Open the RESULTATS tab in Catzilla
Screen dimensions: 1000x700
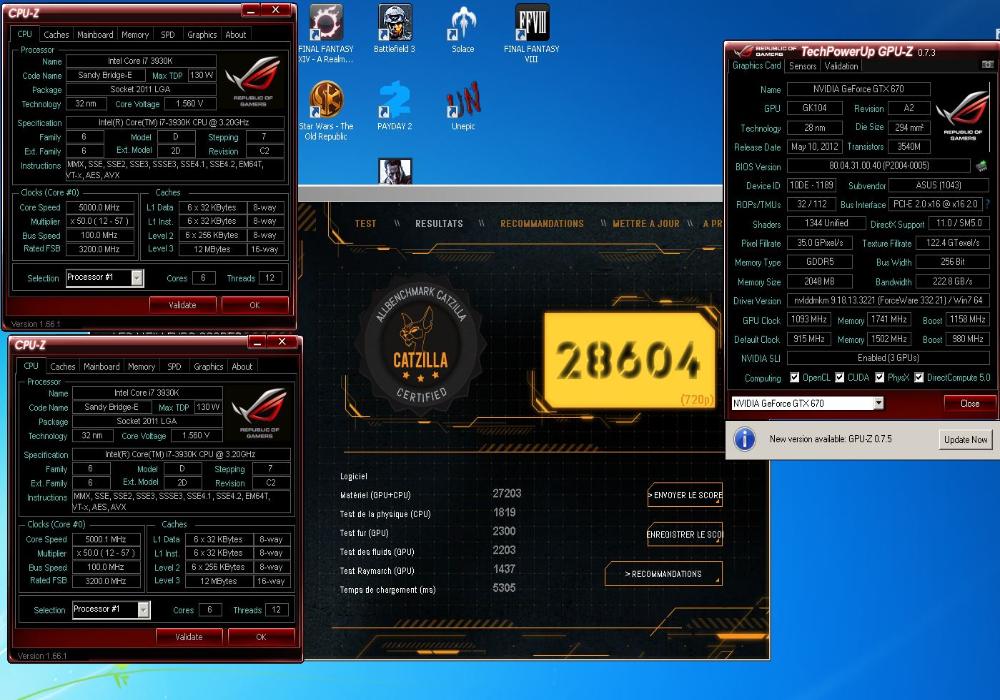pyautogui.click(x=439, y=224)
